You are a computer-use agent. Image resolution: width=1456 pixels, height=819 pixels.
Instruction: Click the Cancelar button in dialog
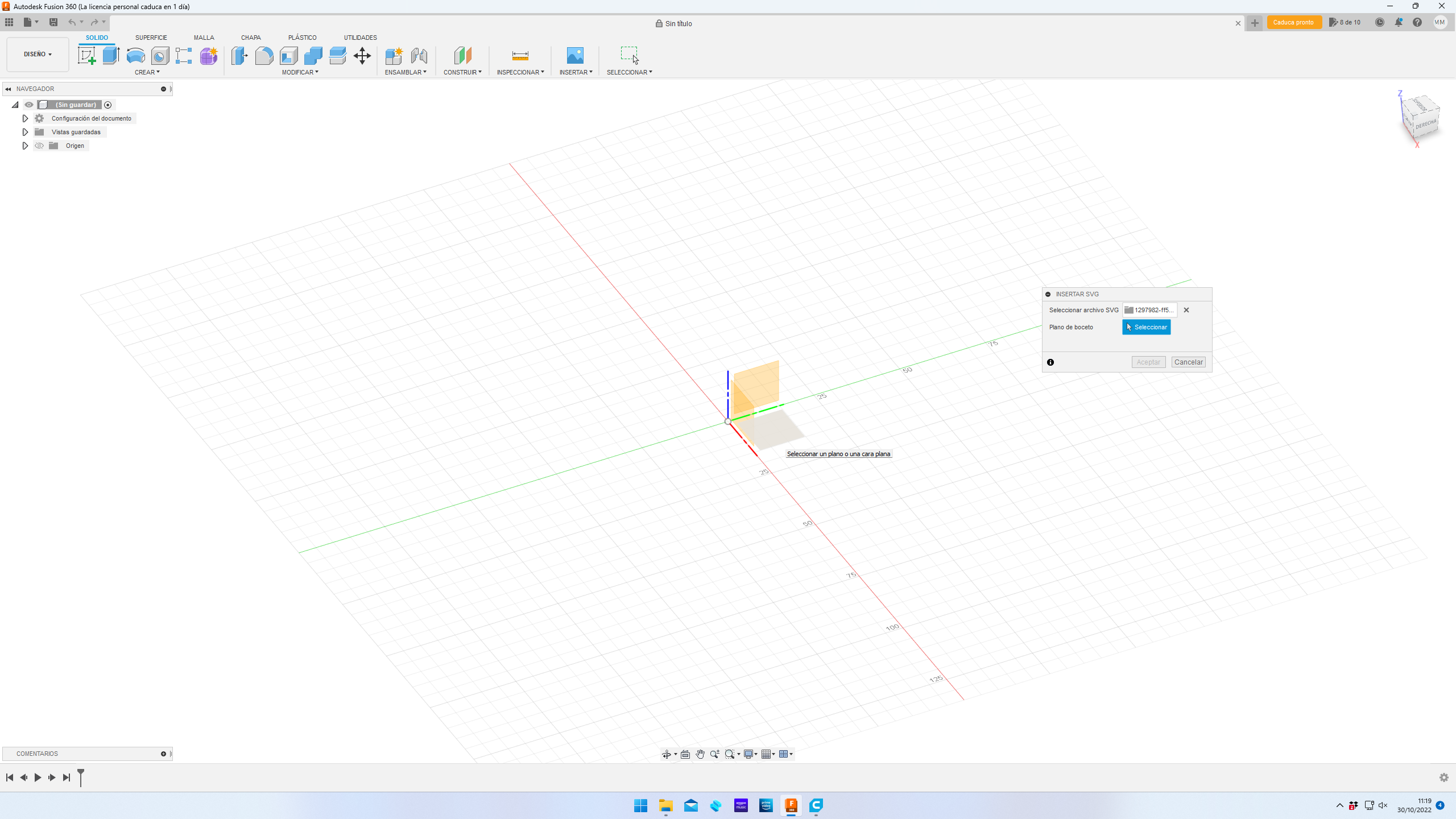point(1188,362)
